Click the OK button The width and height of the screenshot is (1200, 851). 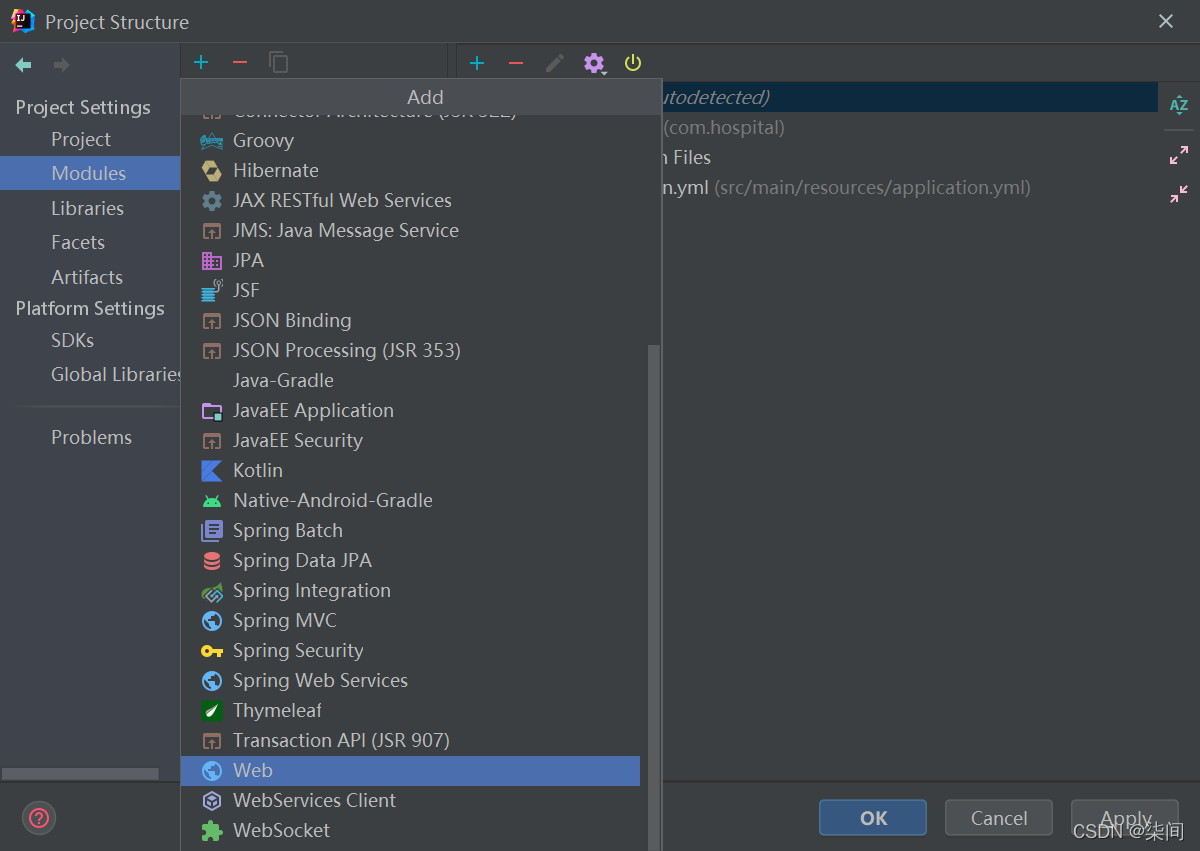pos(874,818)
